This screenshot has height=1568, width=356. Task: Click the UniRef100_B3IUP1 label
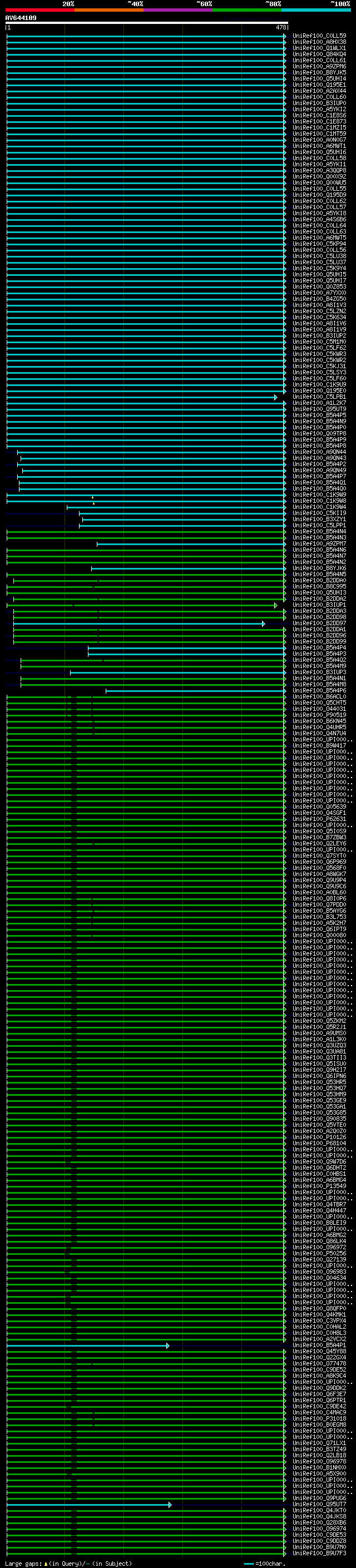click(x=319, y=605)
